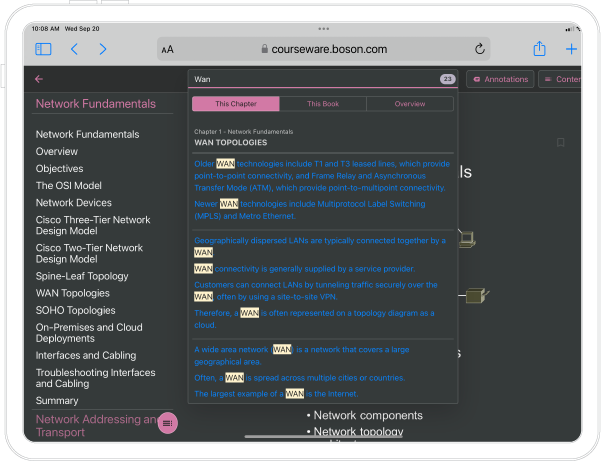
Task: Switch to the Overview search tab
Action: [410, 104]
